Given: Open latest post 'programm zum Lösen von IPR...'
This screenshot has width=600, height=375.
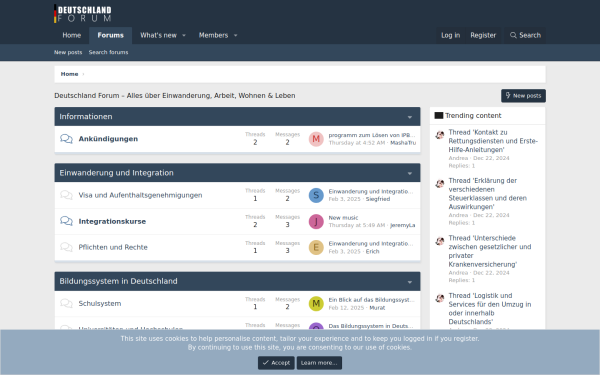Looking at the screenshot, I should click(372, 135).
